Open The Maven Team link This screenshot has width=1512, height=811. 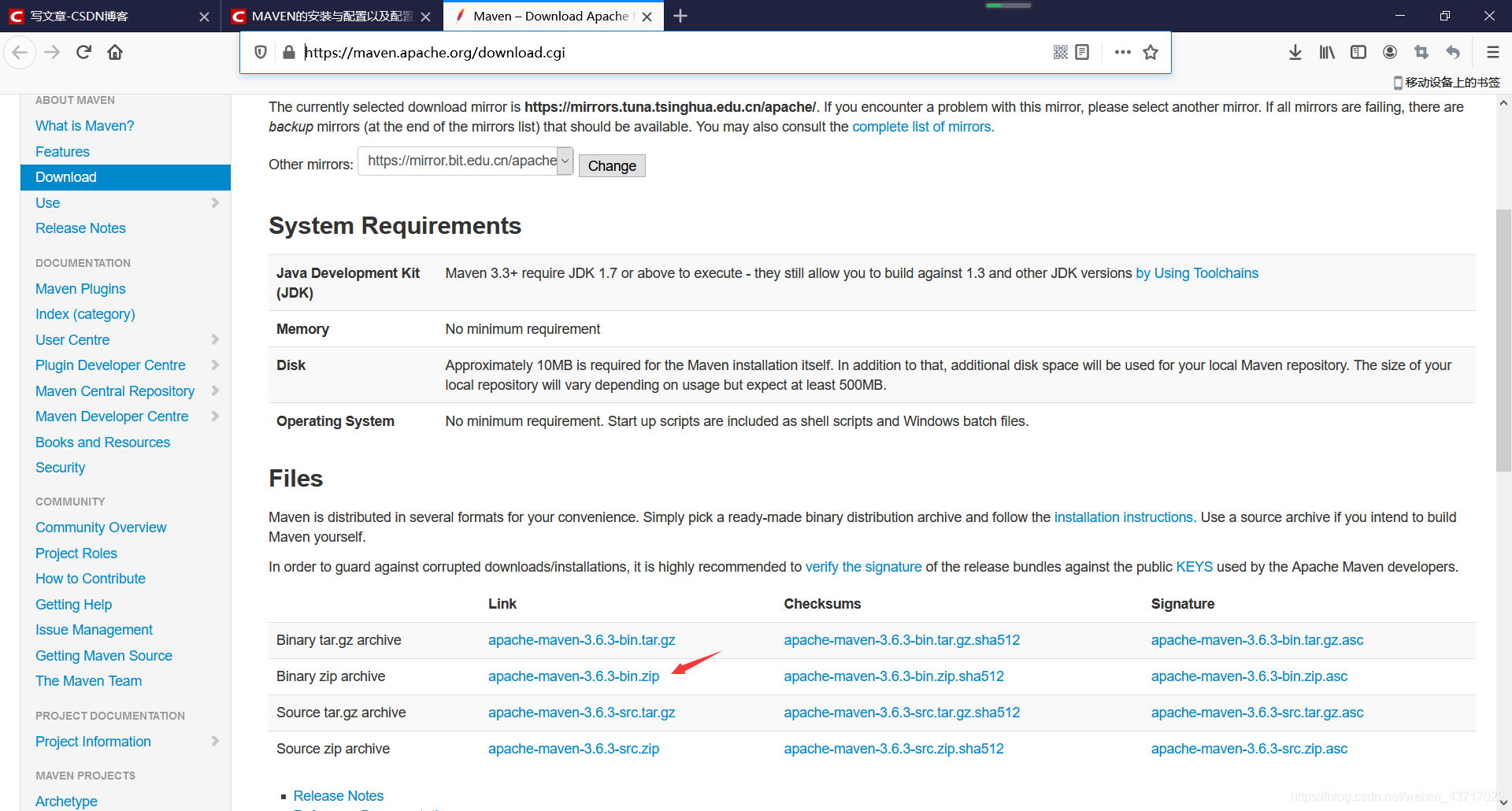point(88,681)
